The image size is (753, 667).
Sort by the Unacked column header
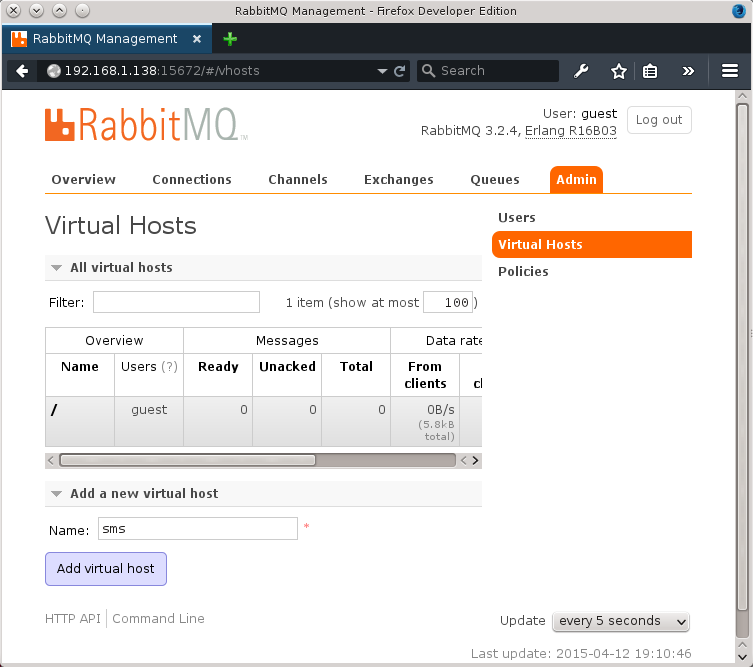(x=287, y=366)
